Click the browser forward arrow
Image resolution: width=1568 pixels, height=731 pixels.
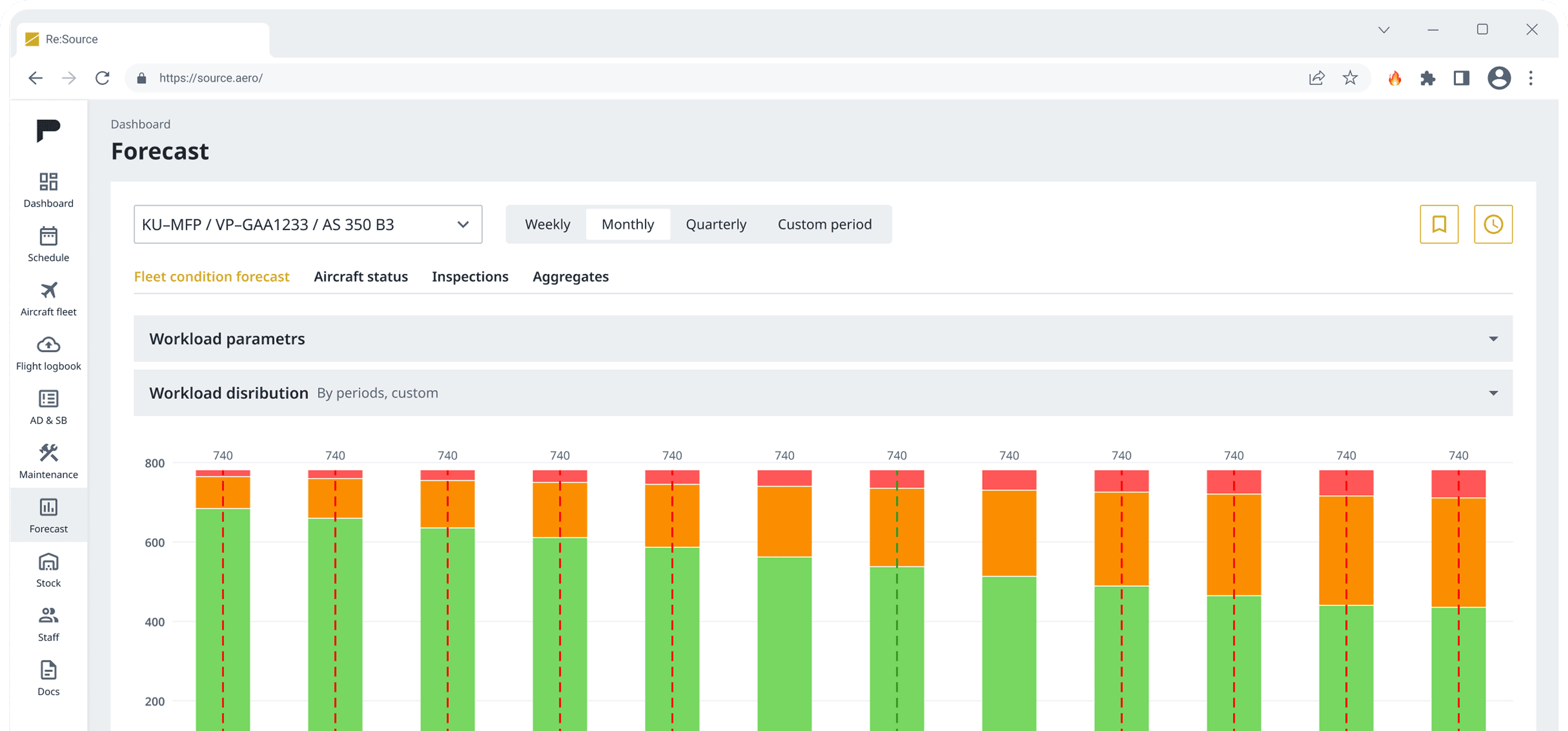click(x=69, y=78)
